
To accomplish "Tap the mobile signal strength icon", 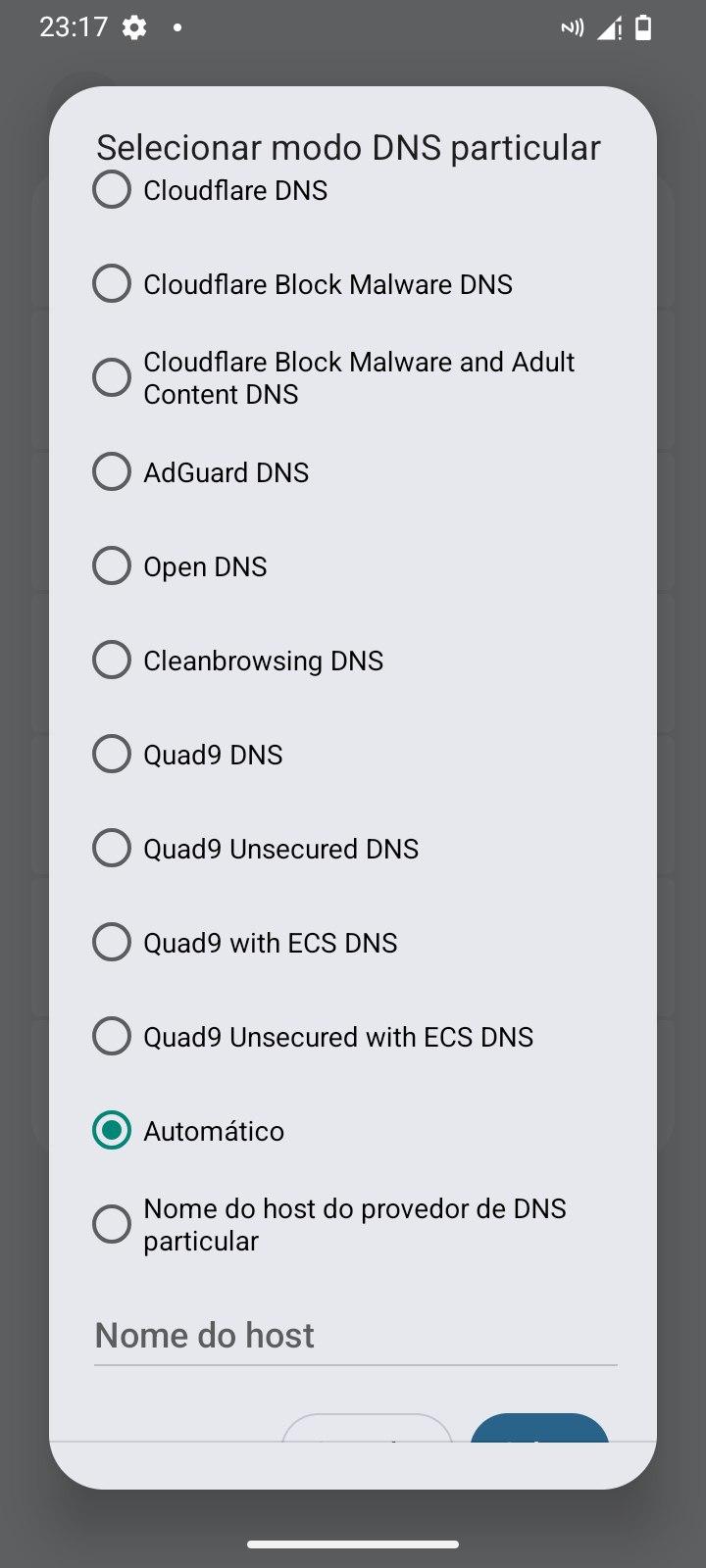I will (x=610, y=28).
